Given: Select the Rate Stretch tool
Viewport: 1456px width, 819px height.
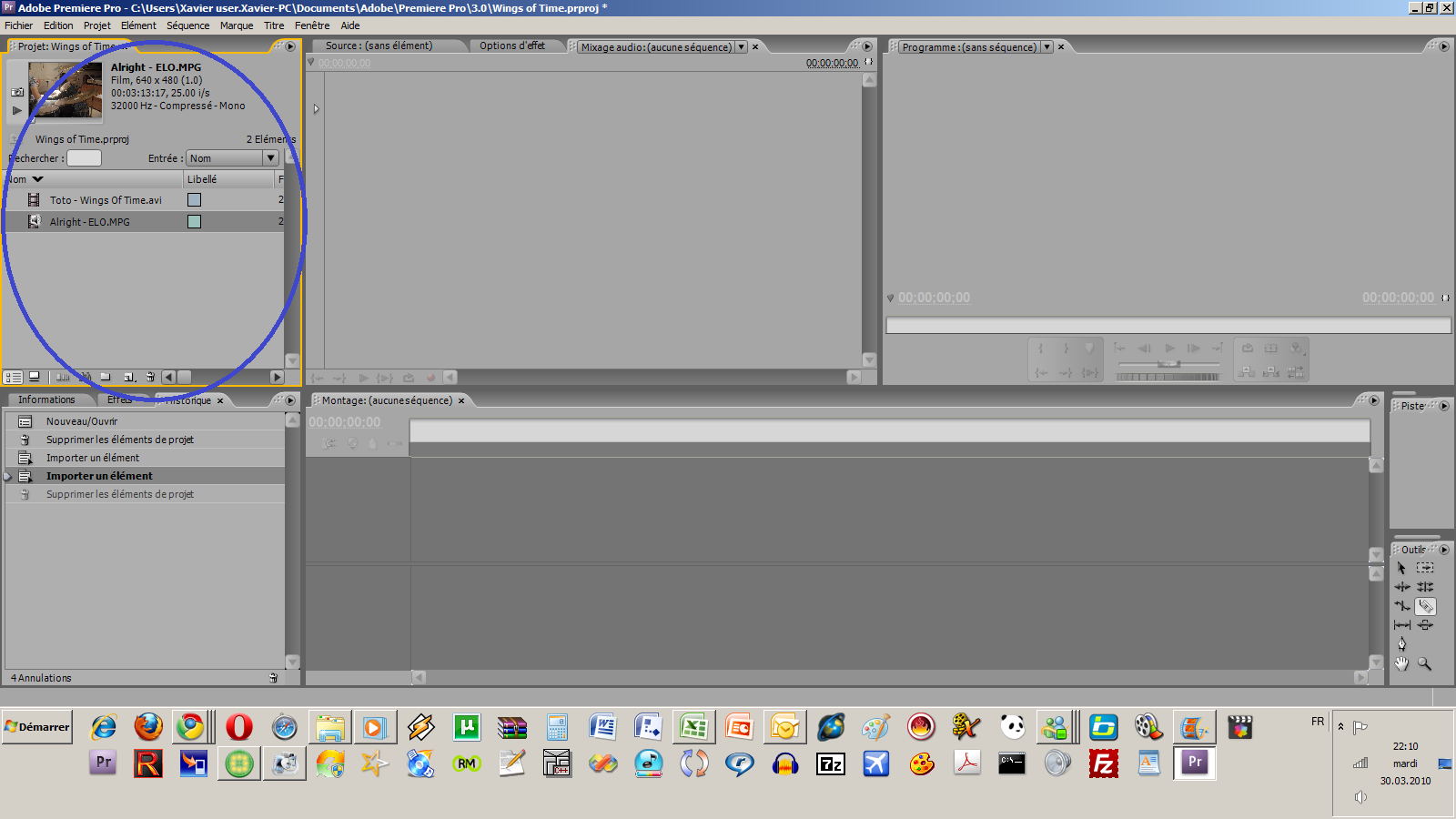Looking at the screenshot, I should coord(1401,606).
